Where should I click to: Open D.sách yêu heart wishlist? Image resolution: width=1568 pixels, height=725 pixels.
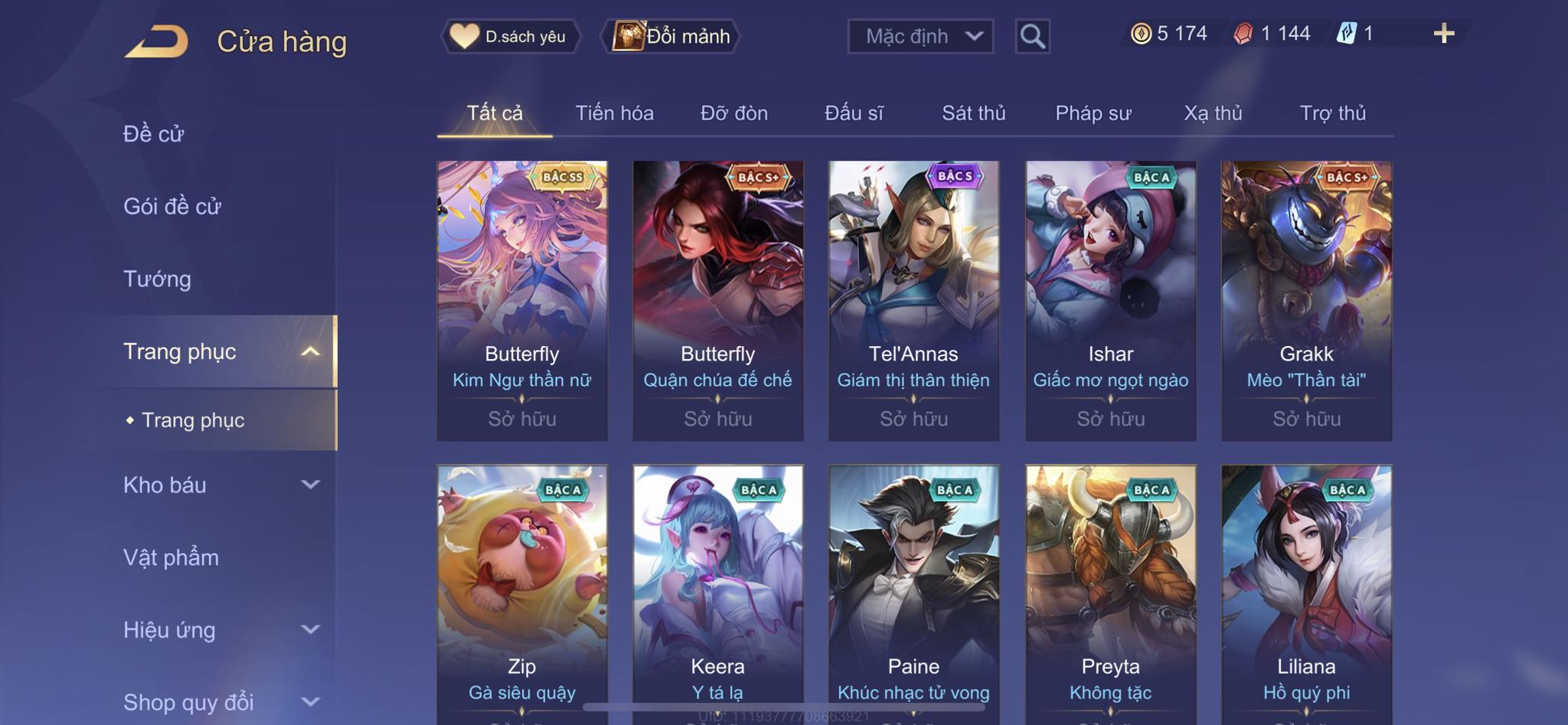510,36
